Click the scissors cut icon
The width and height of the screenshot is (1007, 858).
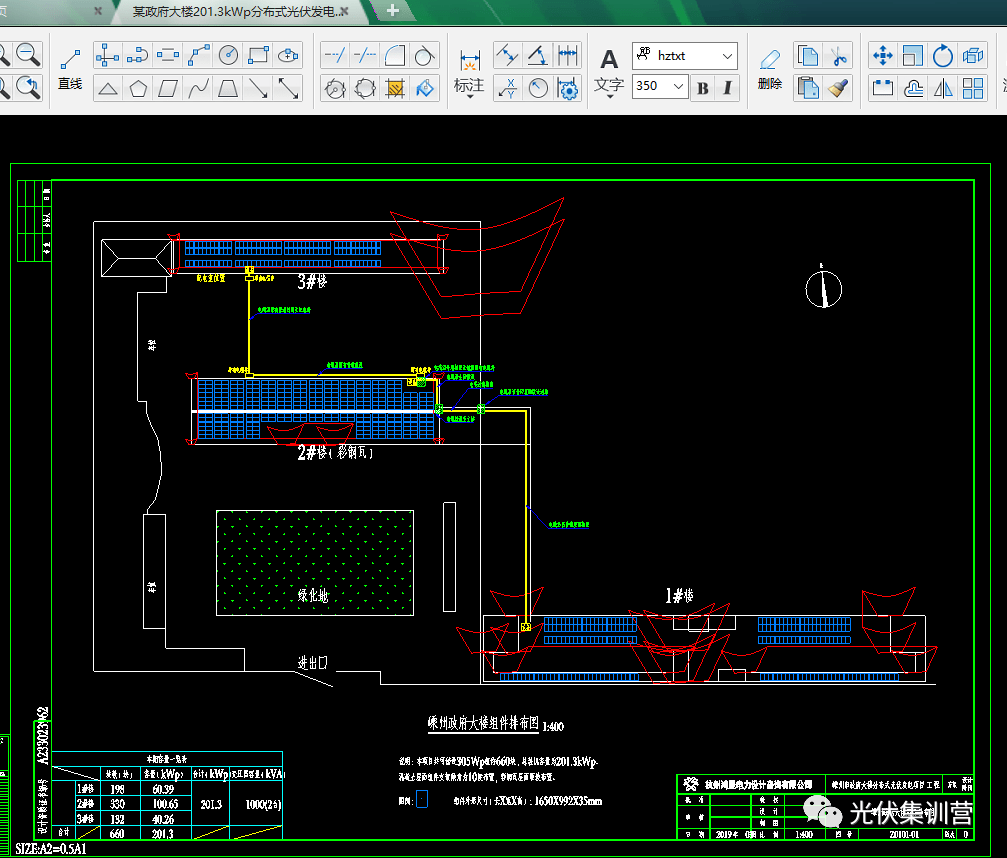(x=838, y=55)
